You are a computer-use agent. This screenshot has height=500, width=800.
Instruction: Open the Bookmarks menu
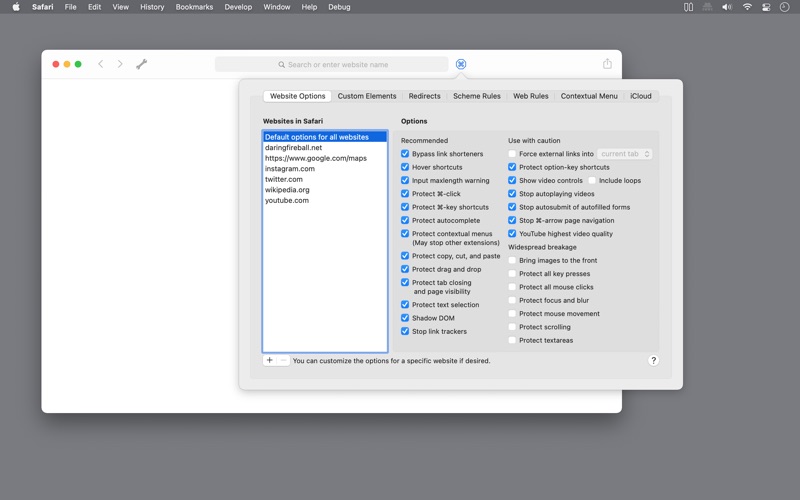[194, 7]
